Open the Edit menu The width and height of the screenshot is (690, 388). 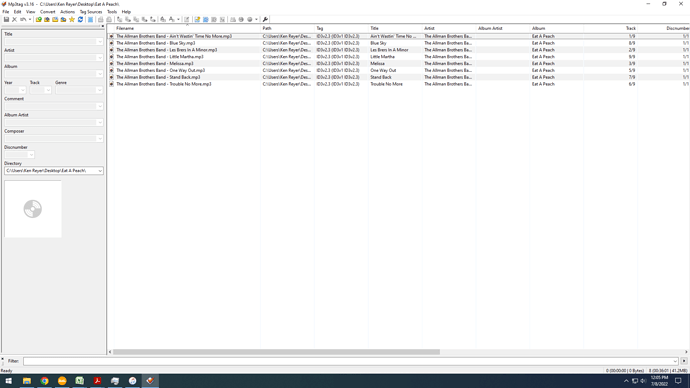point(17,12)
